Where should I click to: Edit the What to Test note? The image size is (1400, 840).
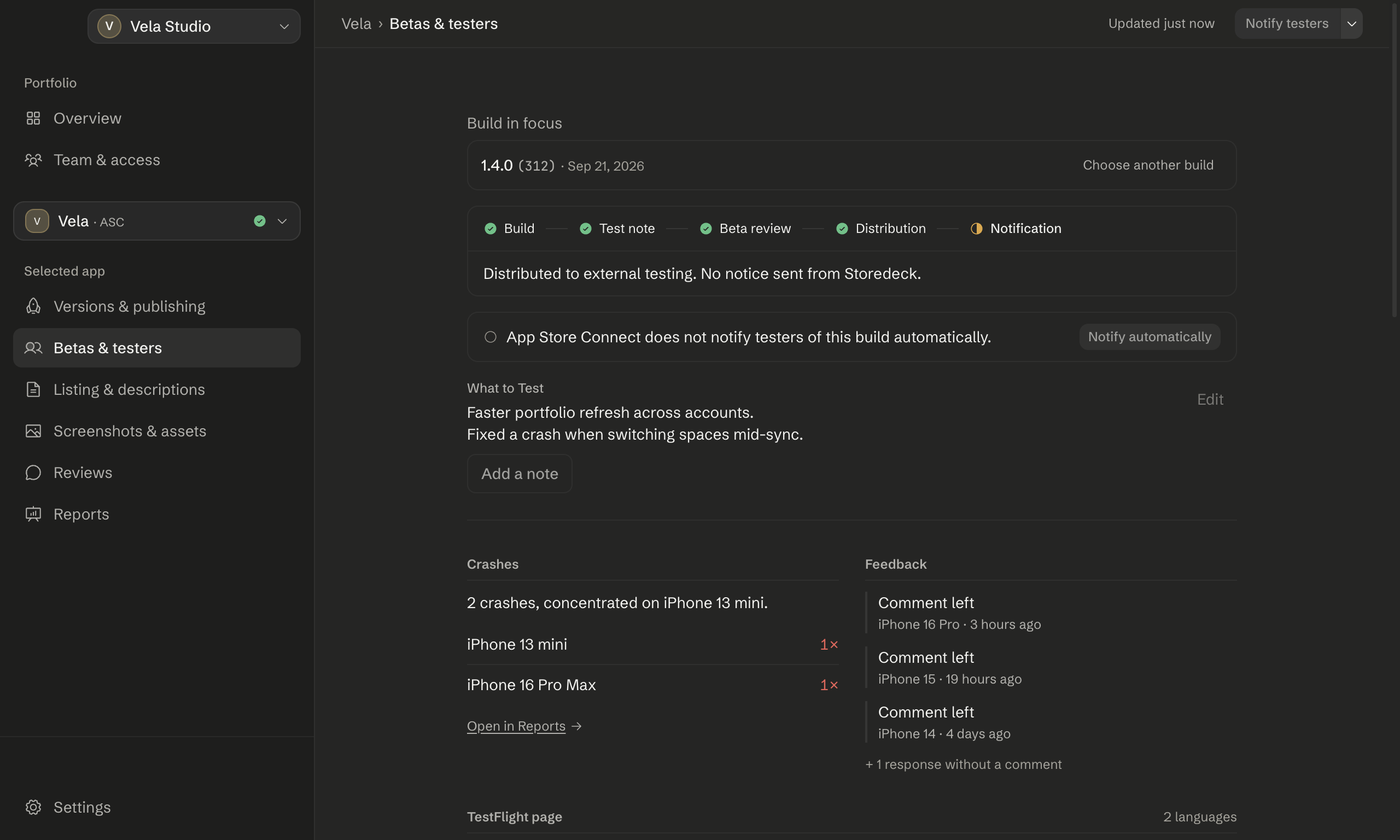(x=1210, y=400)
